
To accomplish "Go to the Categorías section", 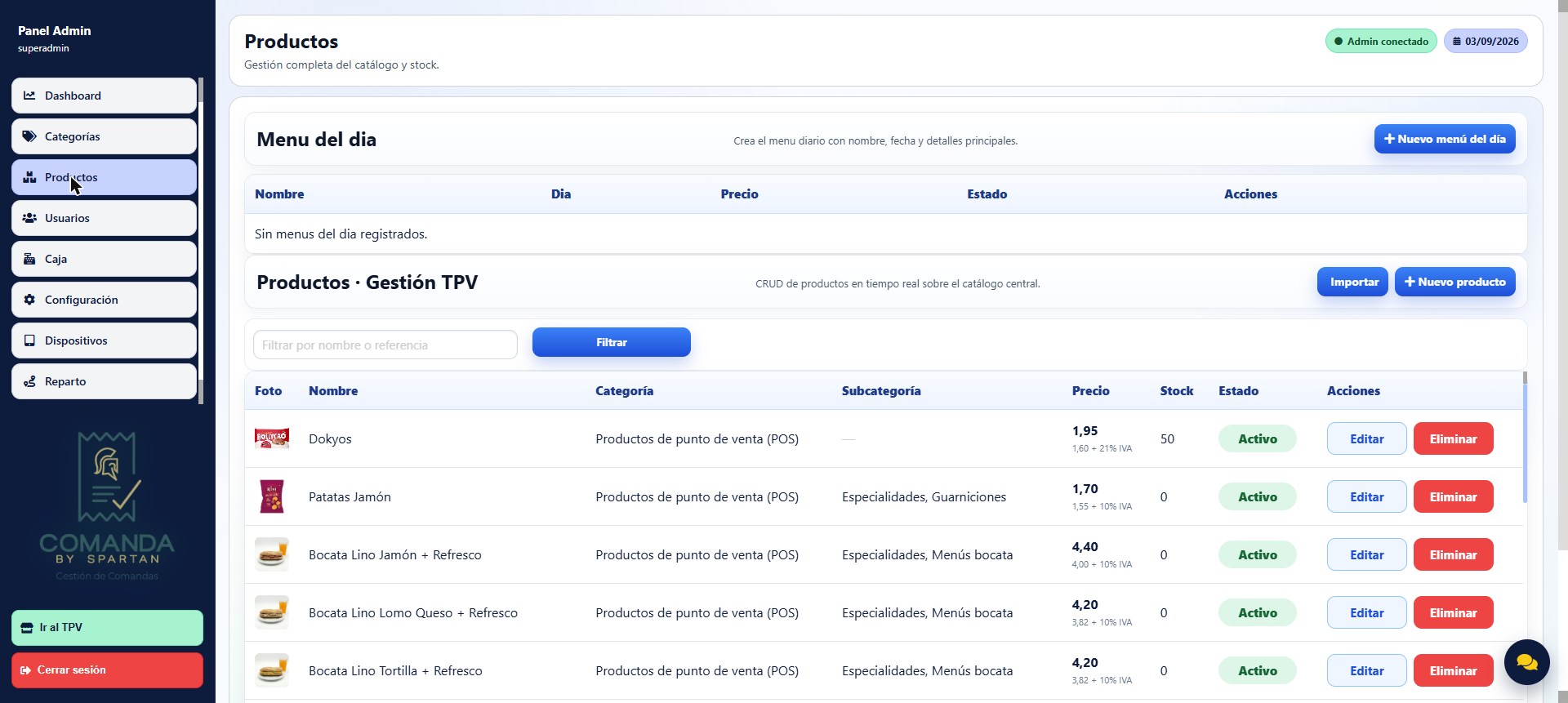I will tap(104, 136).
